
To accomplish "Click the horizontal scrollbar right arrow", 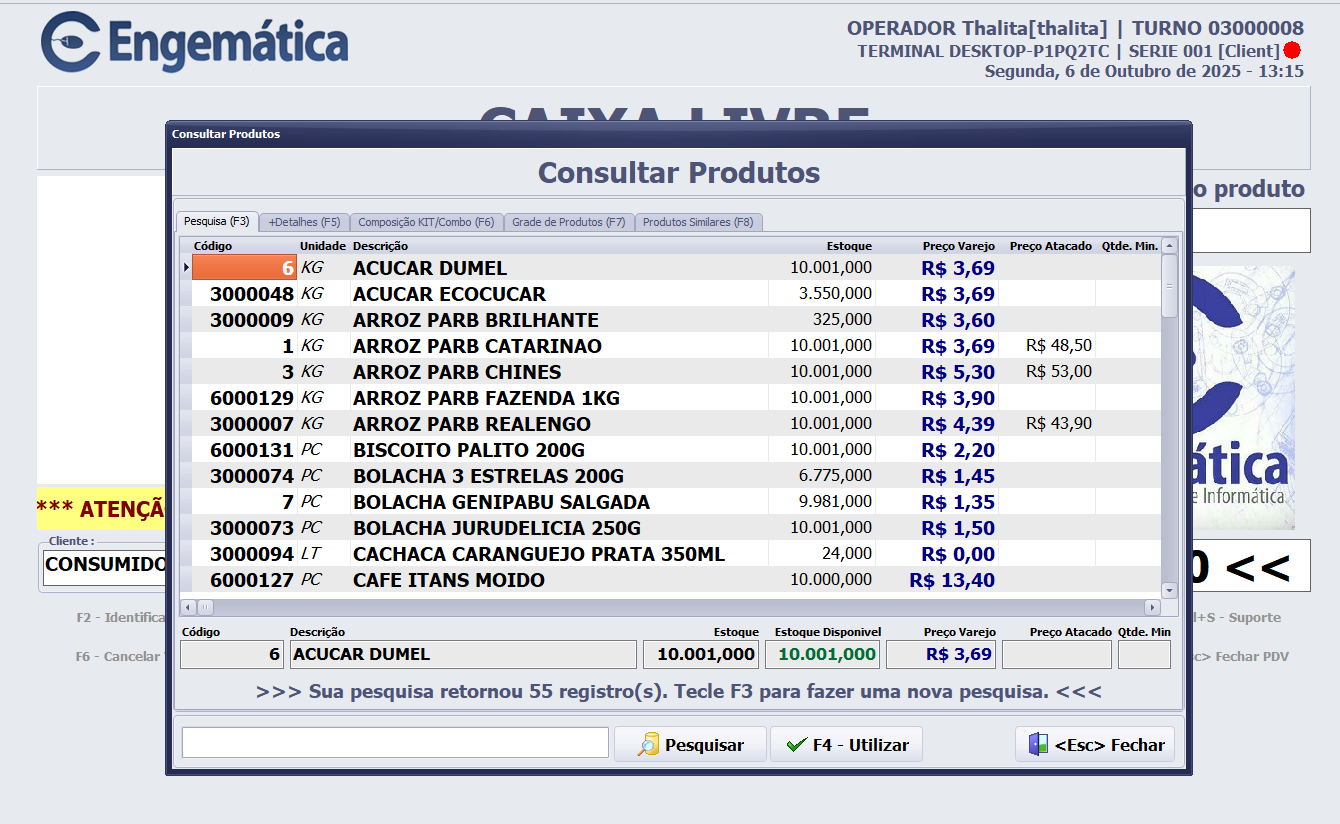I will tap(1152, 607).
